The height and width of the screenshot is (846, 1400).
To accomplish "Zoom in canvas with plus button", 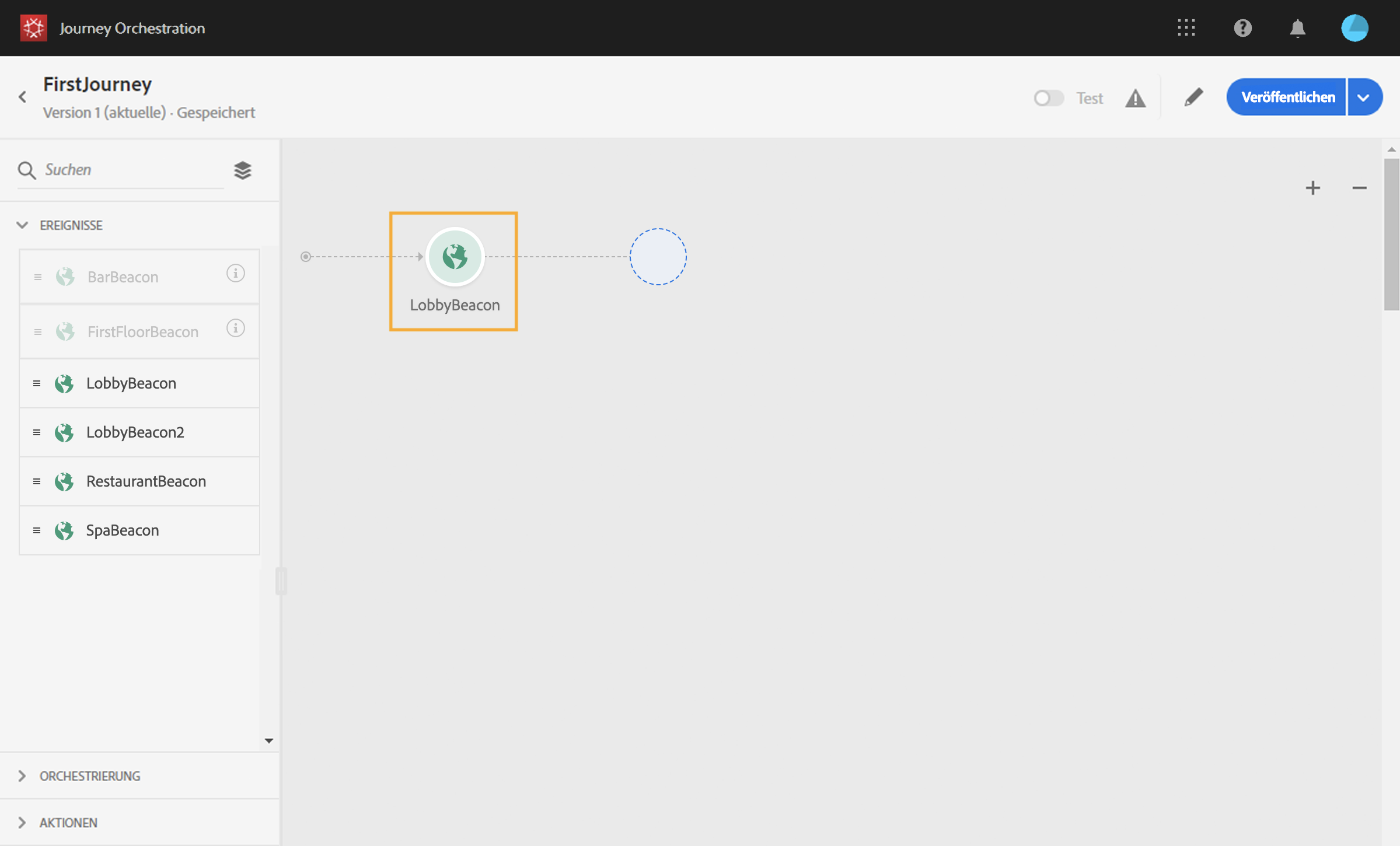I will pyautogui.click(x=1312, y=188).
